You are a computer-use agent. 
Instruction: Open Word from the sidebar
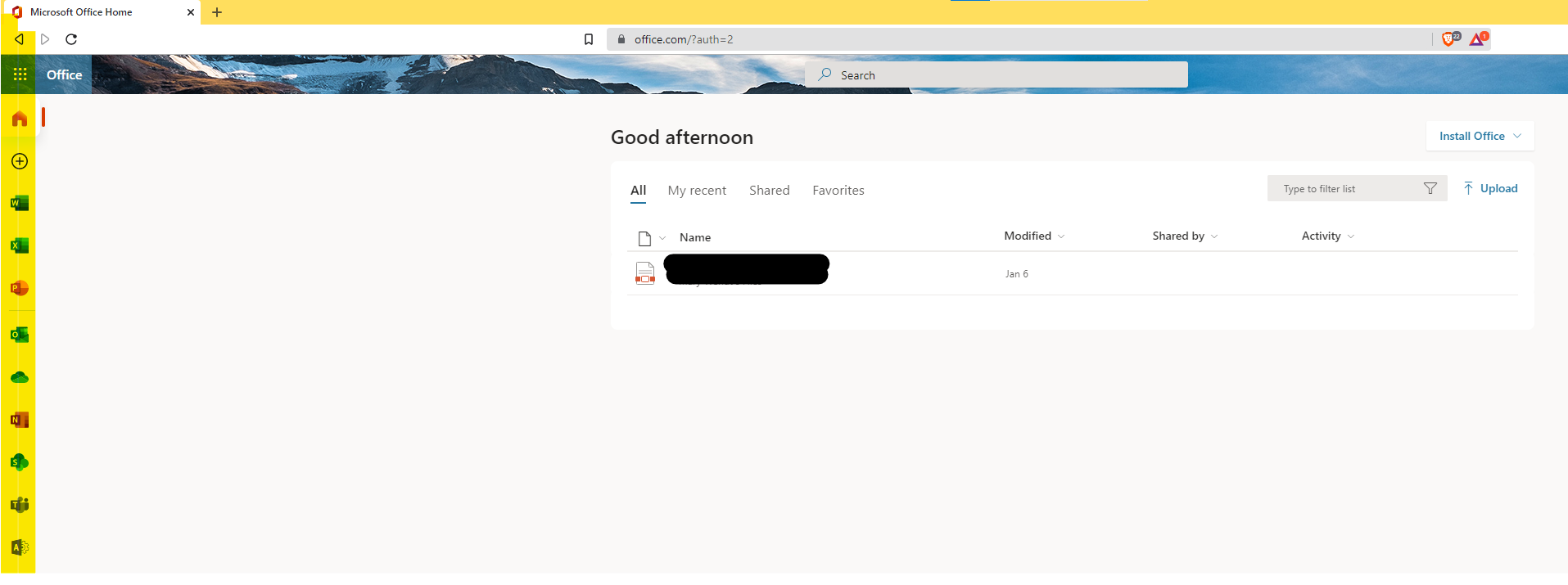coord(20,203)
